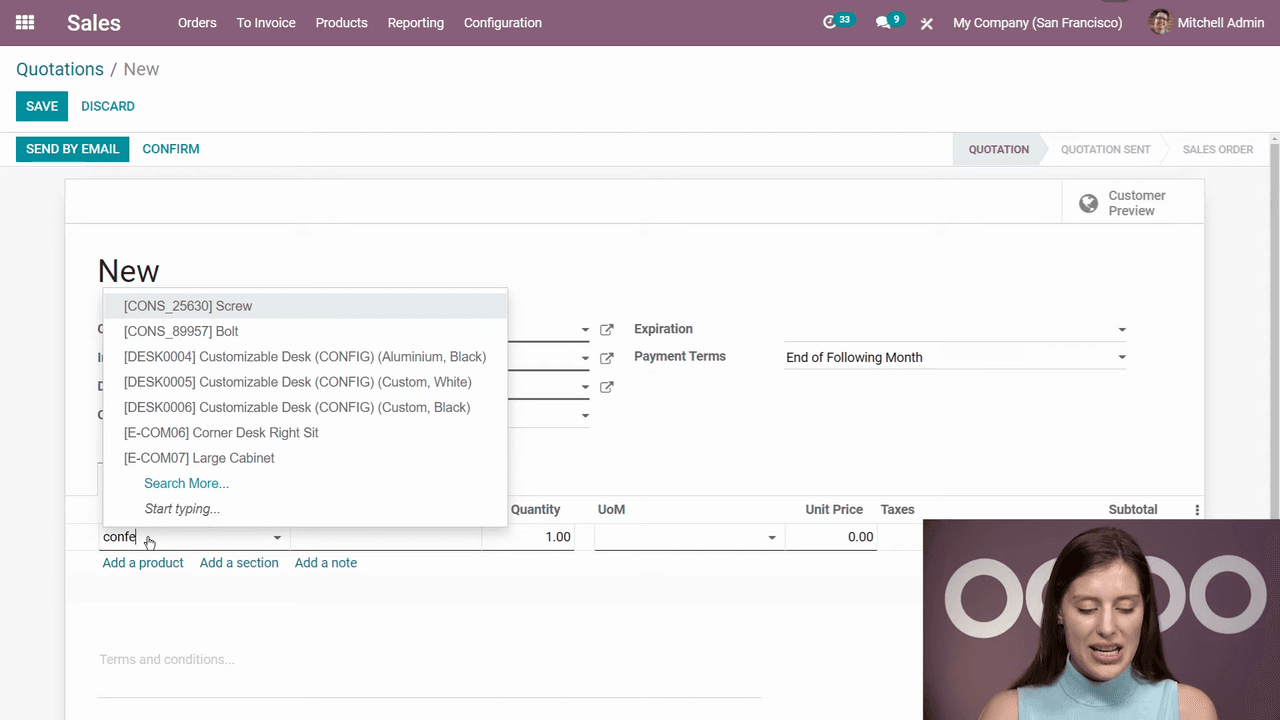Click the Quantity input field
This screenshot has height=720, width=1280.
[528, 537]
